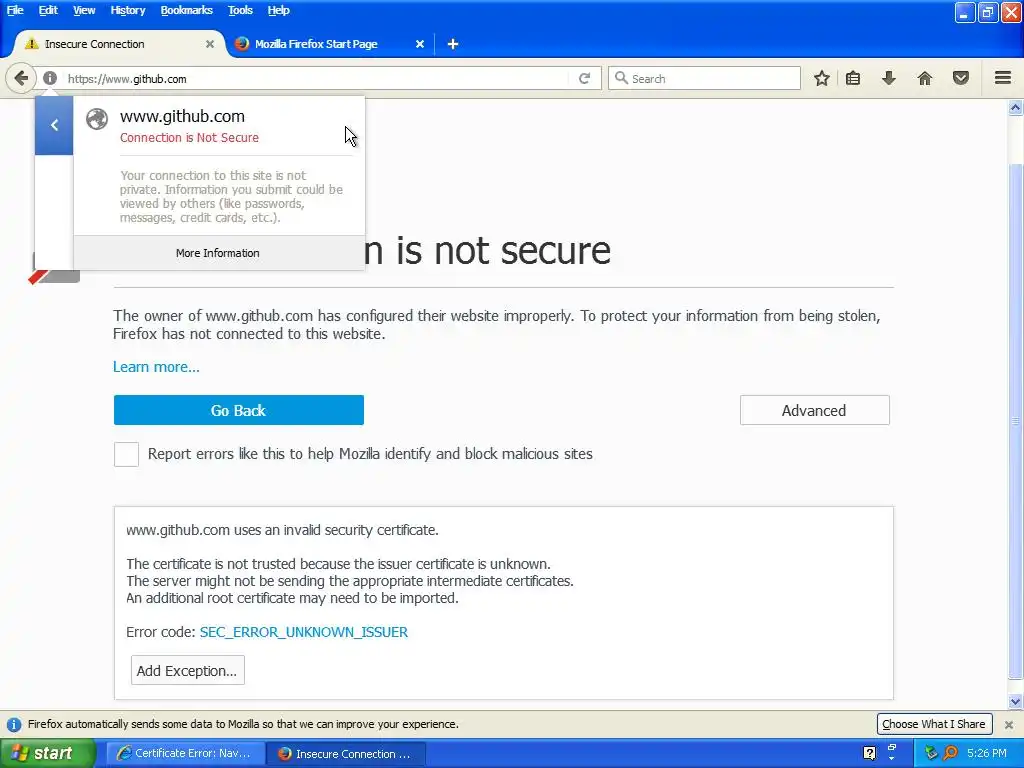Click the back arrow in the navigation bar
1024x768 pixels.
click(x=21, y=78)
